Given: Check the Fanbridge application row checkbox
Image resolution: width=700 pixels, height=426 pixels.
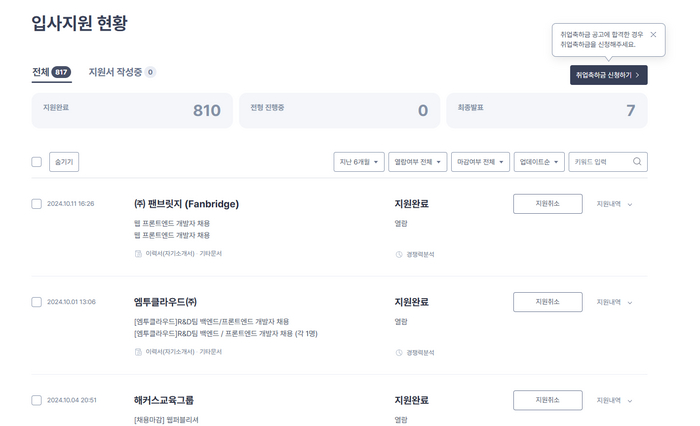Looking at the screenshot, I should (37, 204).
